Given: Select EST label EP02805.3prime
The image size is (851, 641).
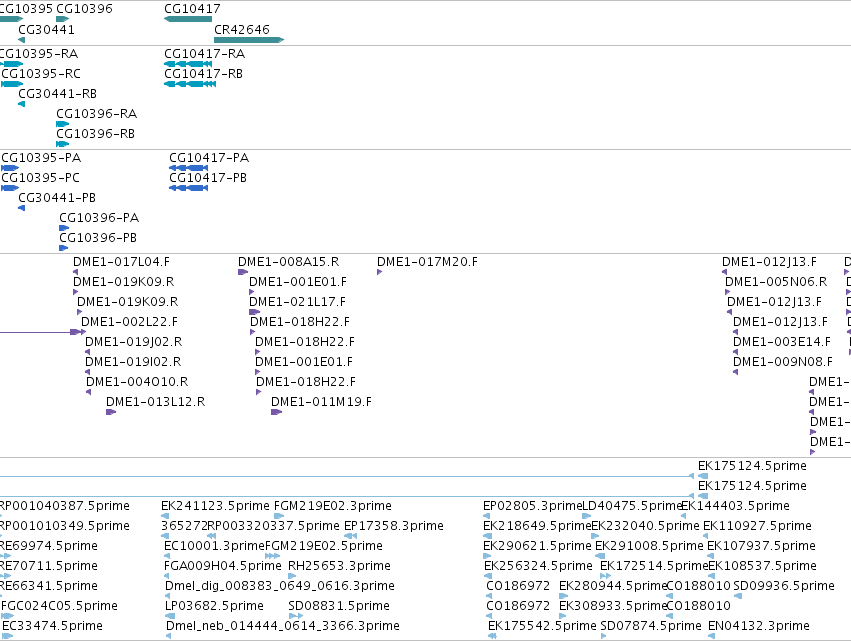Looking at the screenshot, I should tap(532, 505).
